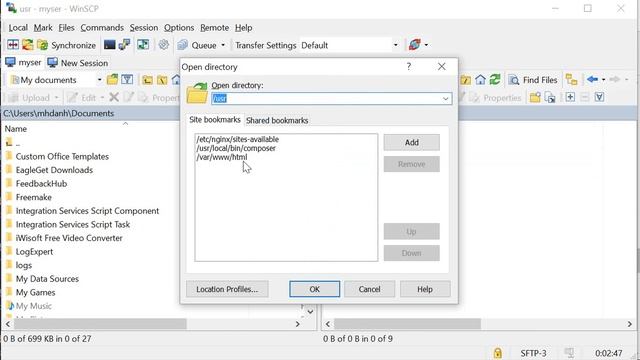Click local panel Open Directory folder icon

[x=112, y=80]
